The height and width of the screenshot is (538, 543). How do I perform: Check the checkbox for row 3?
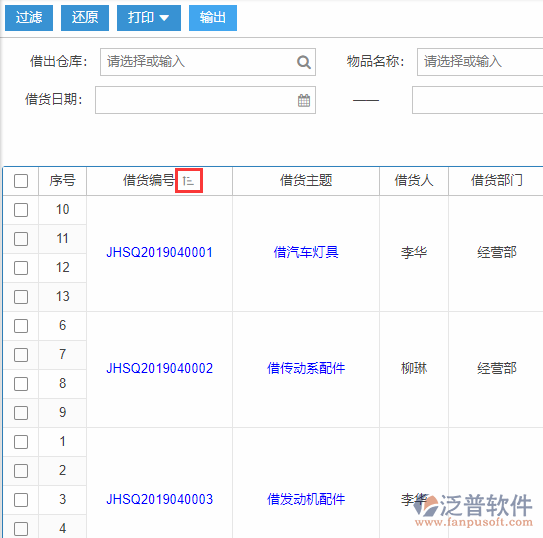point(21,500)
